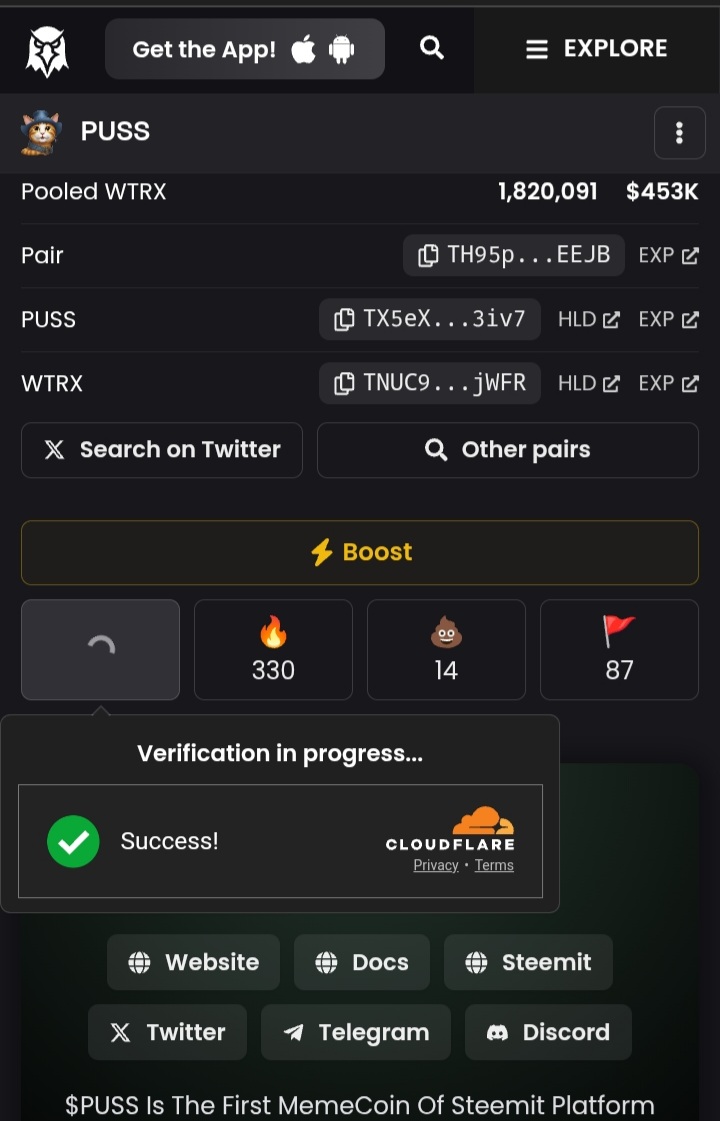Click the DEX Screener owl logo

pyautogui.click(x=46, y=50)
